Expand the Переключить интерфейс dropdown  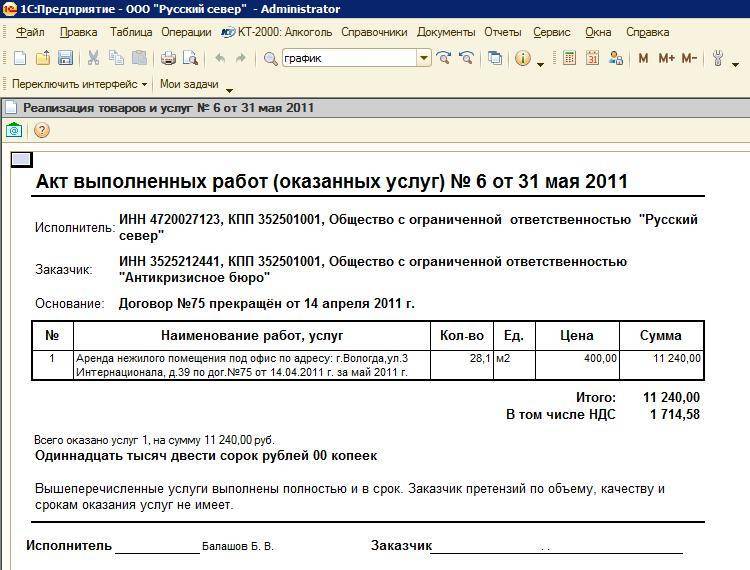(x=144, y=85)
